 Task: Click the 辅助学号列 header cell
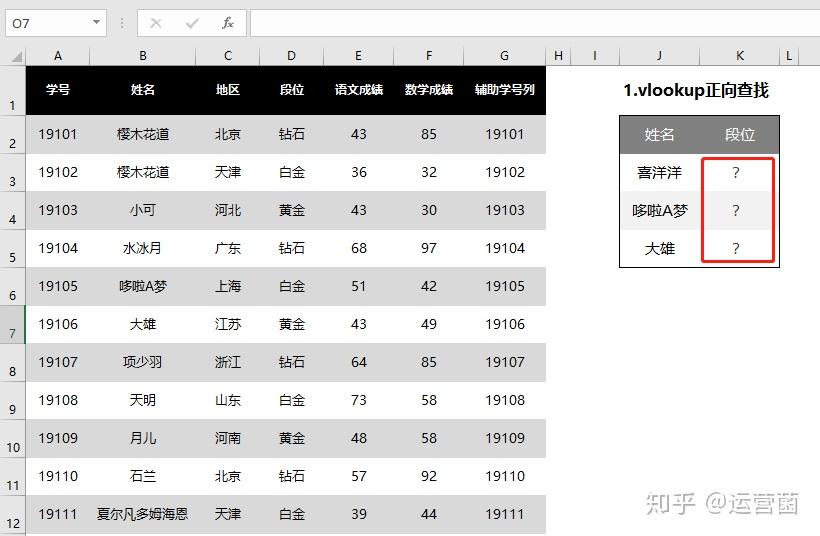pyautogui.click(x=504, y=90)
